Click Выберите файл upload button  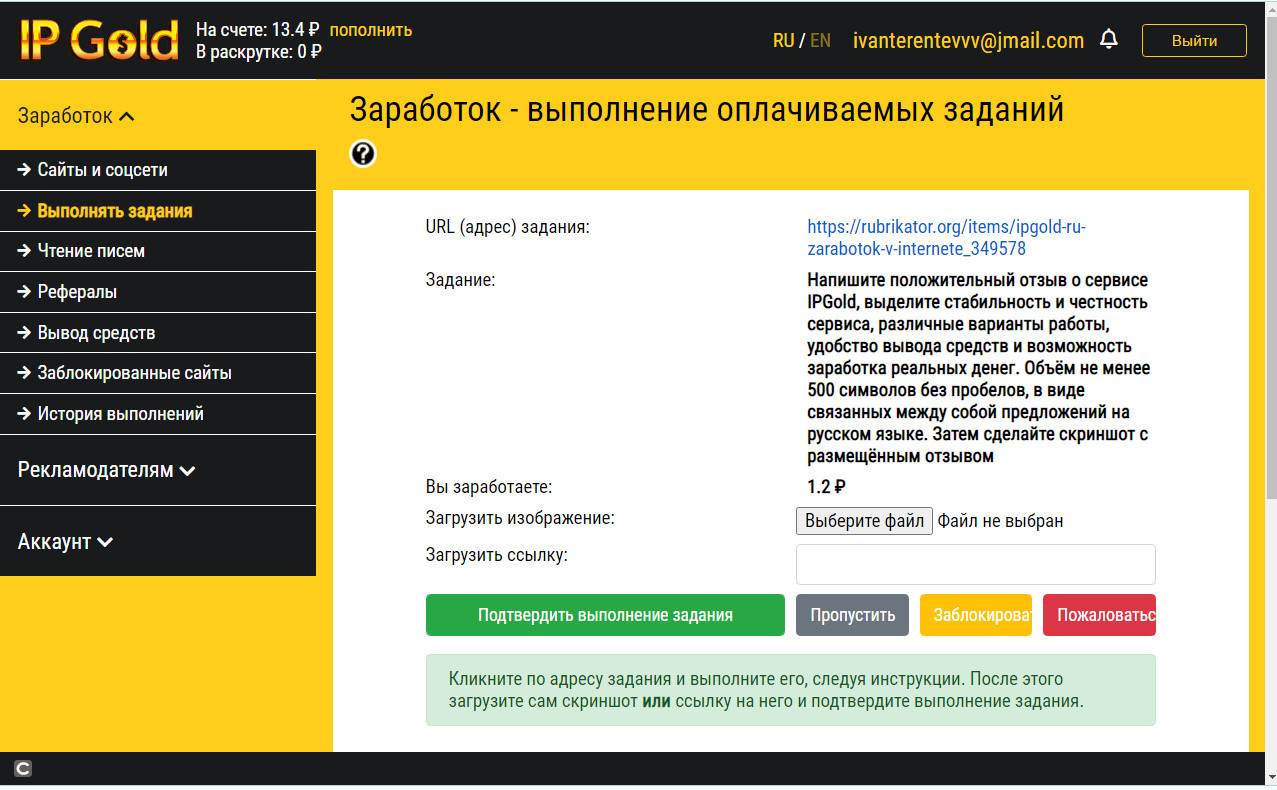click(x=864, y=521)
